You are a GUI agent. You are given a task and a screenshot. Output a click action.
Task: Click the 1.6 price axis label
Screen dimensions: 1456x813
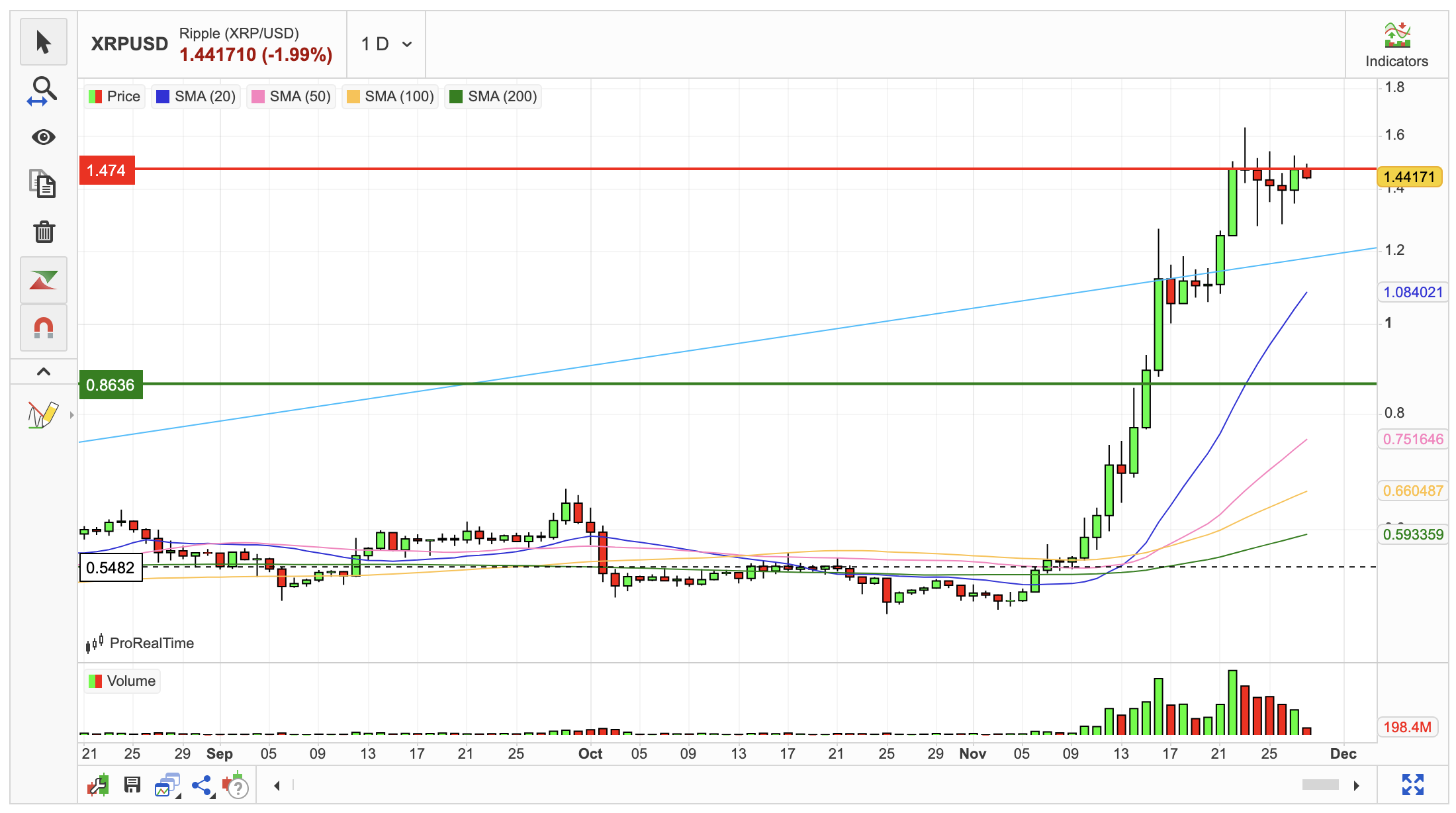(1394, 135)
